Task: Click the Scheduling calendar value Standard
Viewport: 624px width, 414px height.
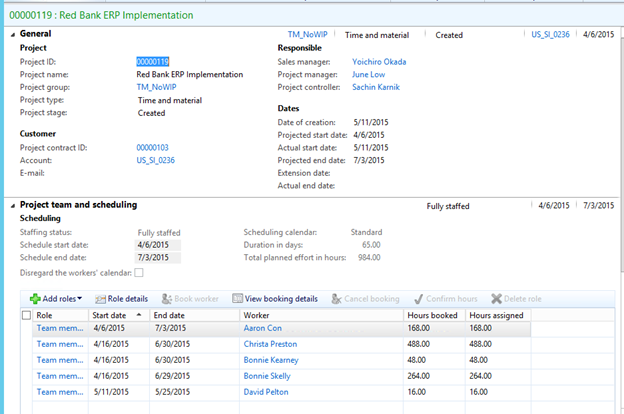Action: pyautogui.click(x=366, y=232)
